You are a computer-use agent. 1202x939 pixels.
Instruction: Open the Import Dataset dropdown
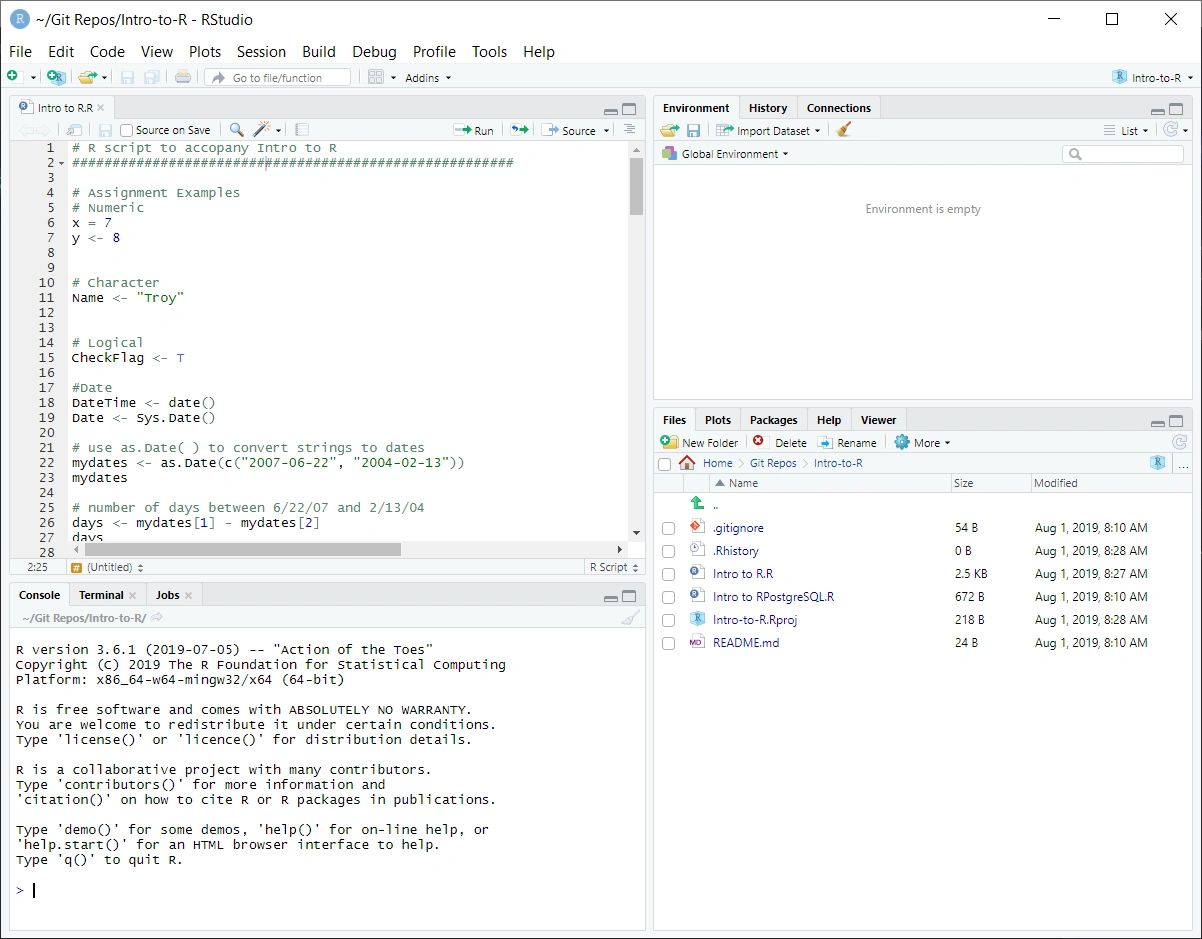(x=768, y=130)
